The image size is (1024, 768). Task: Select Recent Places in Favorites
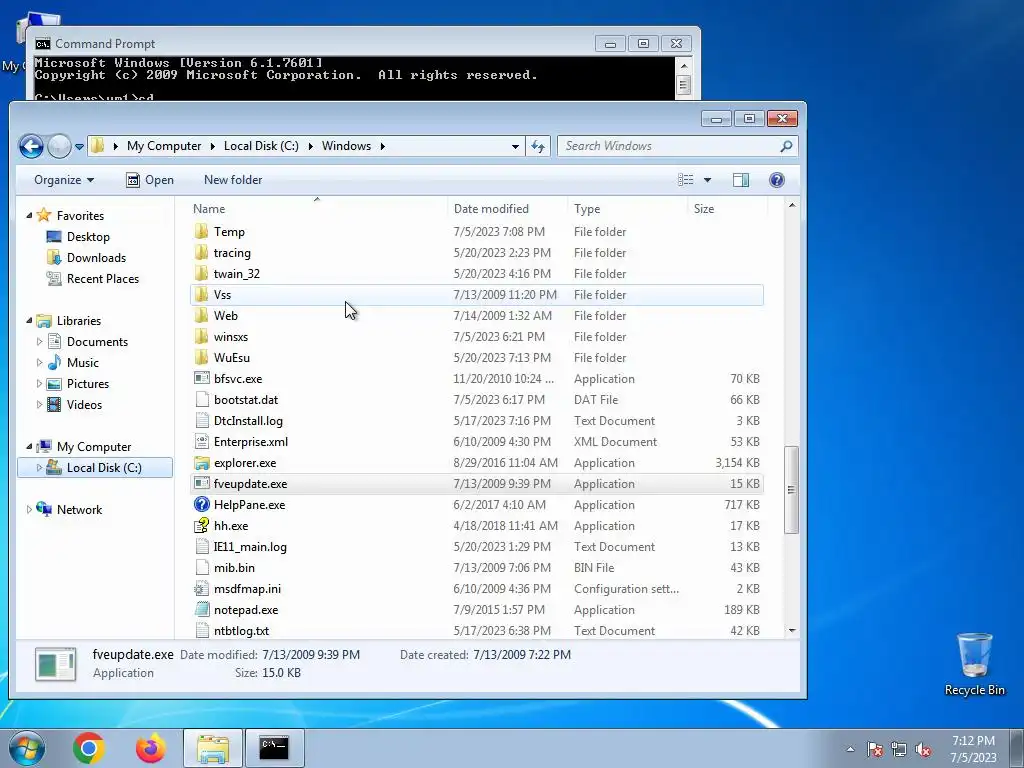point(103,278)
